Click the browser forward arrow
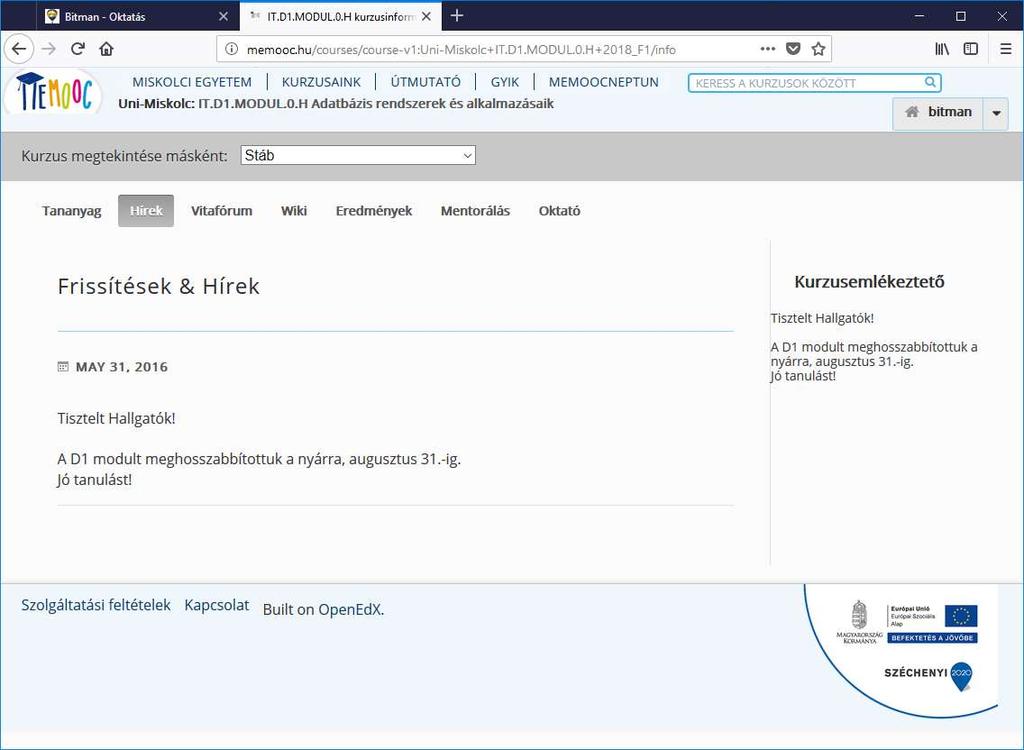 click(48, 49)
